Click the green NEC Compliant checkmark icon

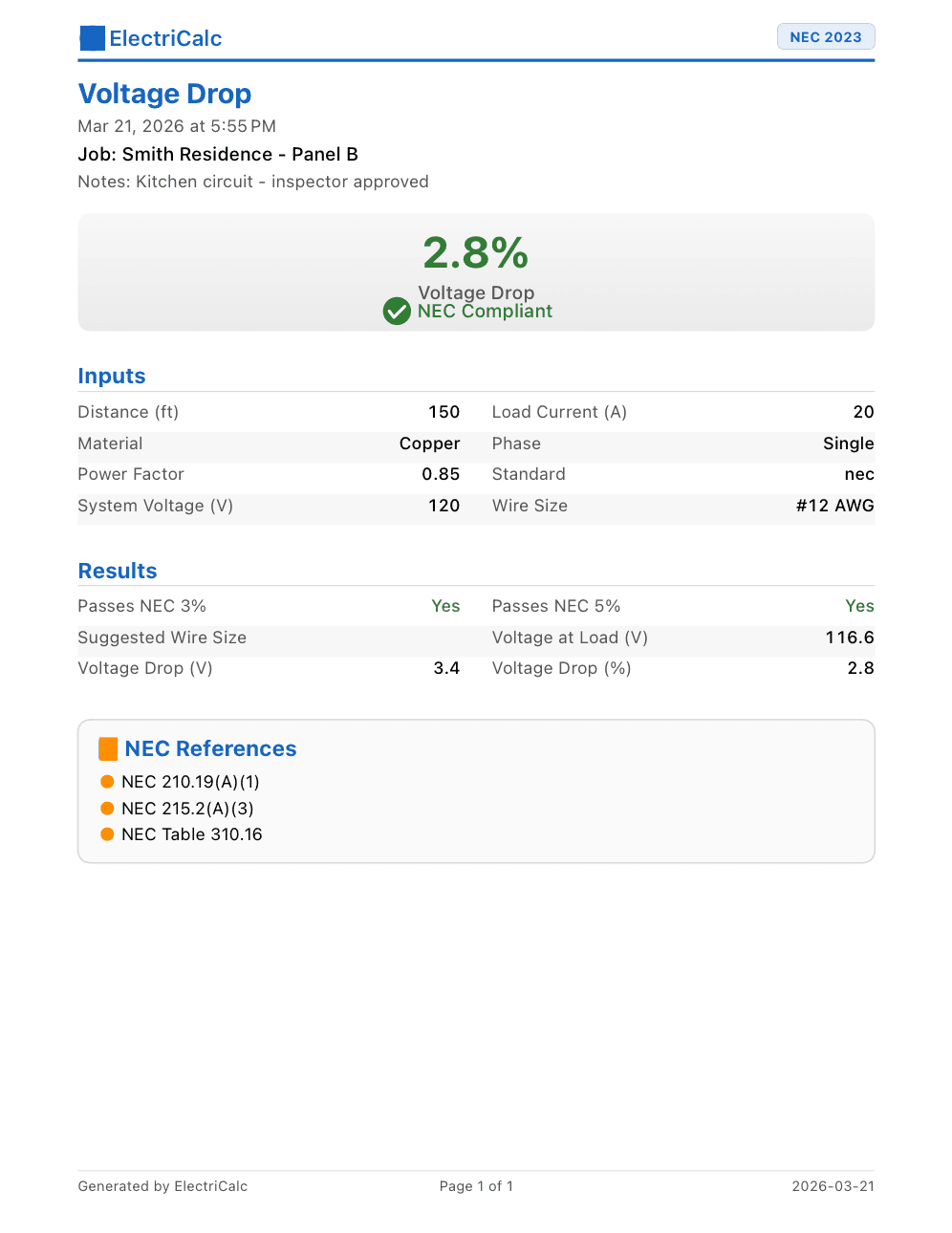397,311
